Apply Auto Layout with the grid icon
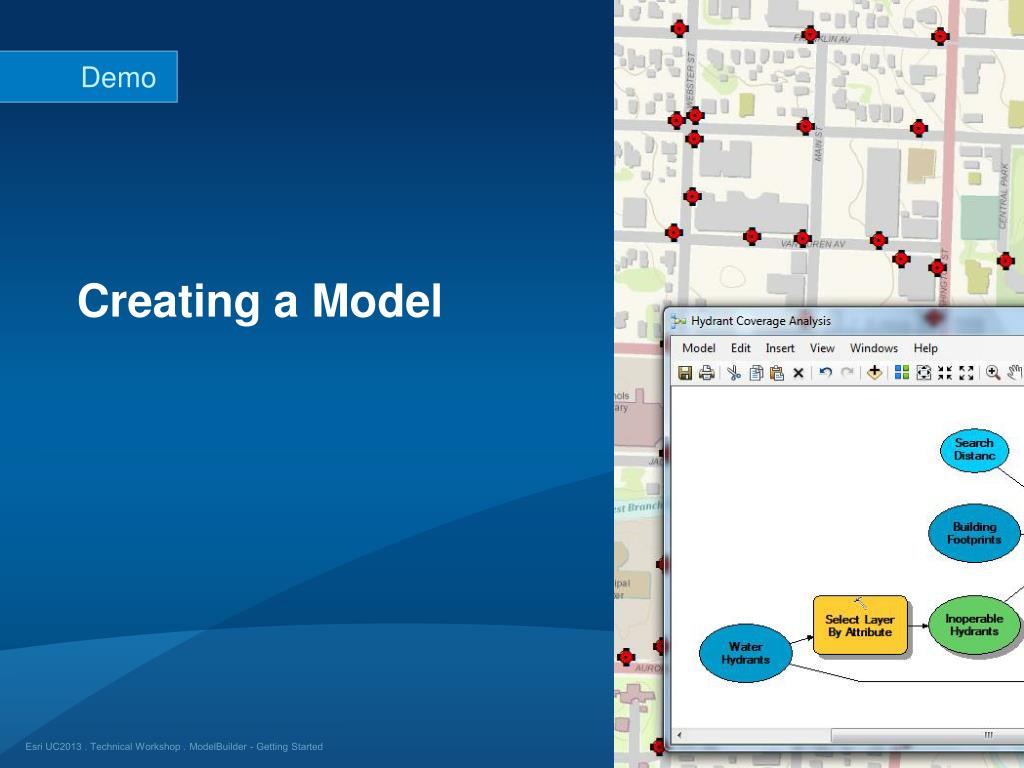Viewport: 1024px width, 768px height. 902,372
